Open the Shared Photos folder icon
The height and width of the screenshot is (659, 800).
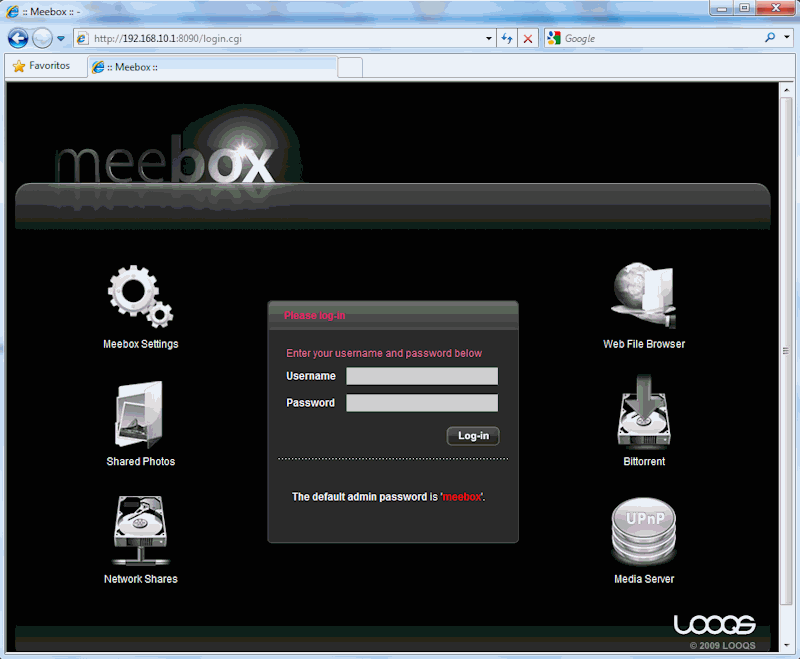coord(139,415)
